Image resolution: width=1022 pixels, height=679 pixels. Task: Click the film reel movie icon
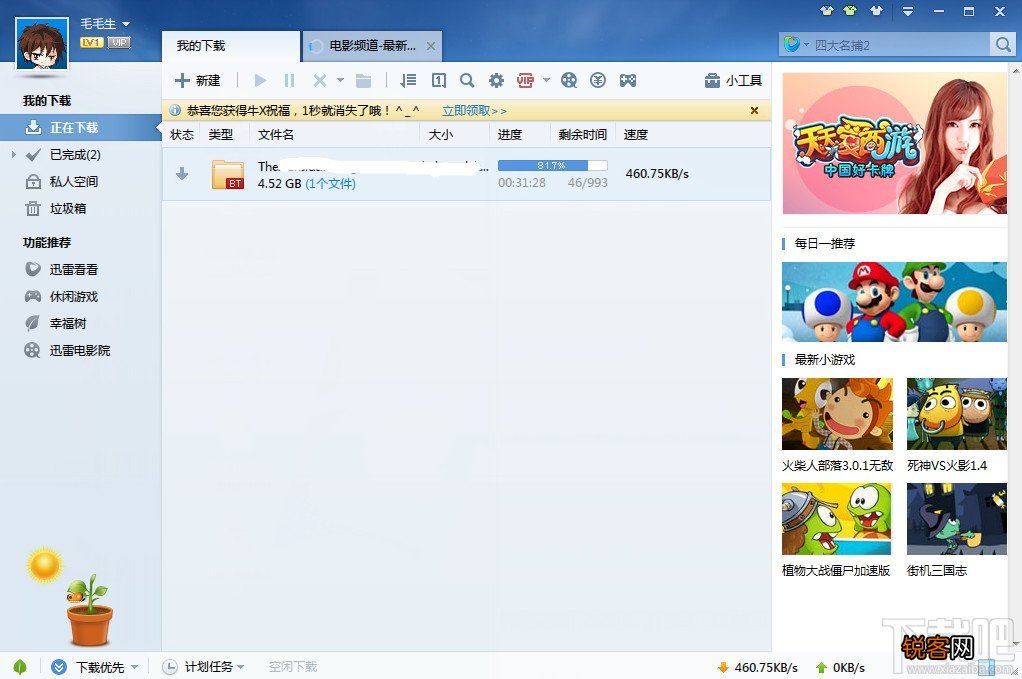pos(569,80)
